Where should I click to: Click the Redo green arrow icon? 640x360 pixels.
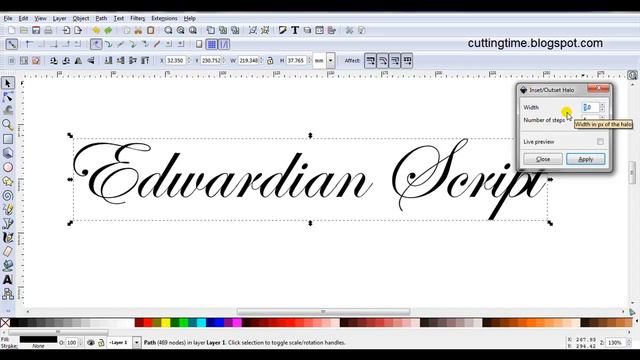(109, 30)
